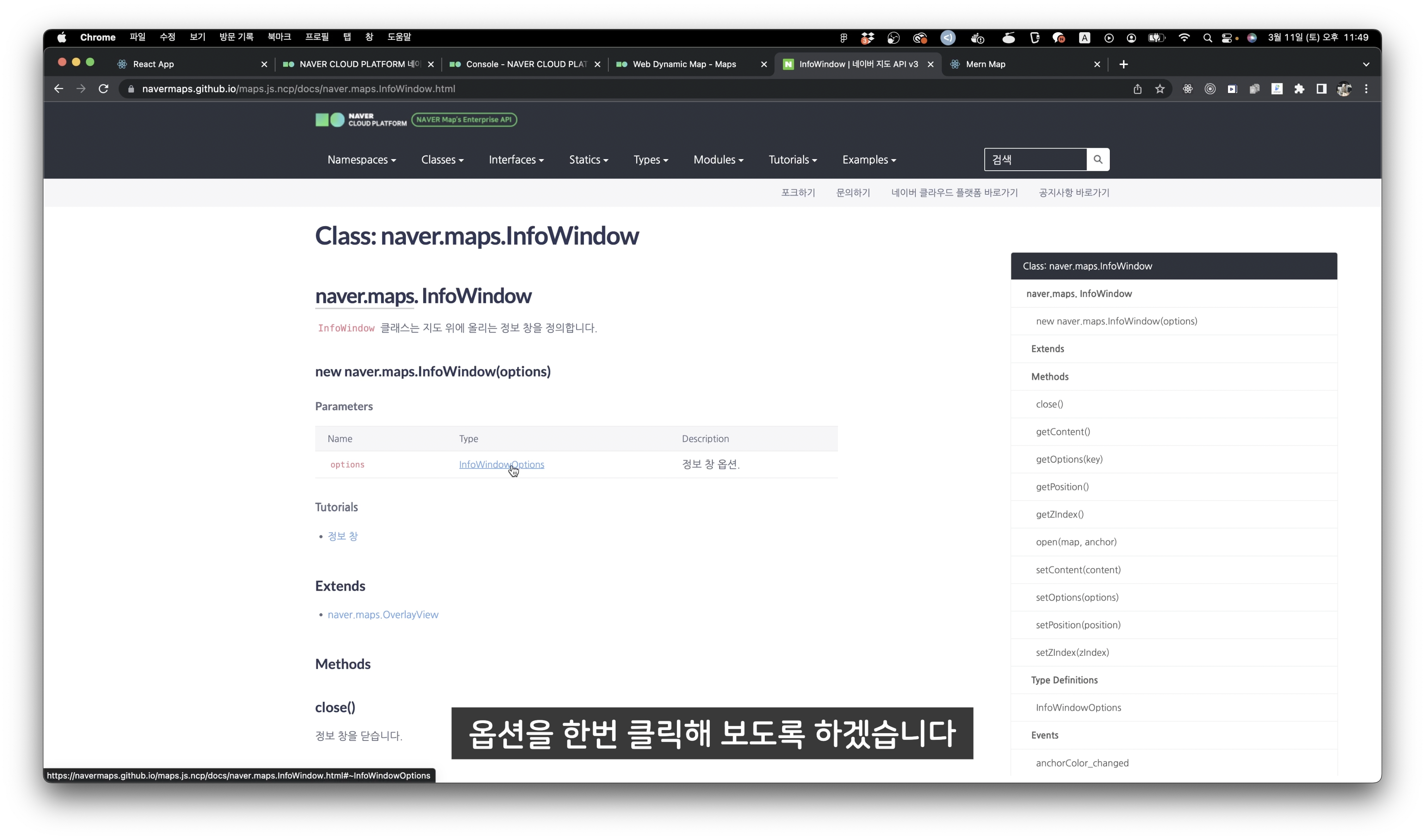Click the share page icon in address bar
This screenshot has height=840, width=1425.
point(1137,89)
